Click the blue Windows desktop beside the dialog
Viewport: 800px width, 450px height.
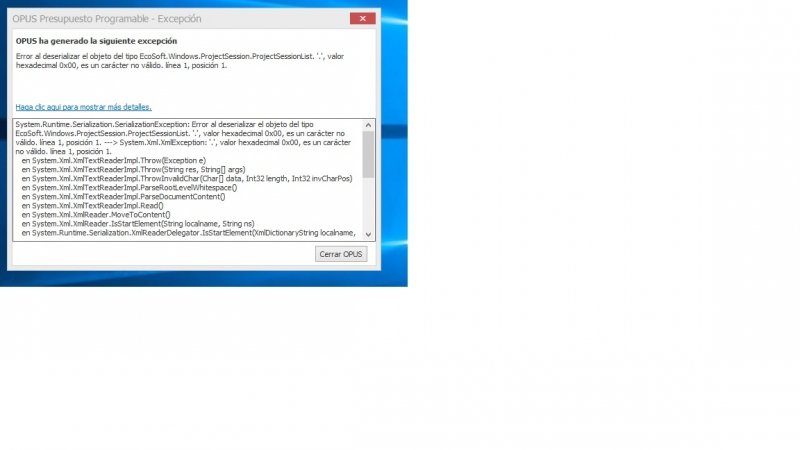point(392,150)
